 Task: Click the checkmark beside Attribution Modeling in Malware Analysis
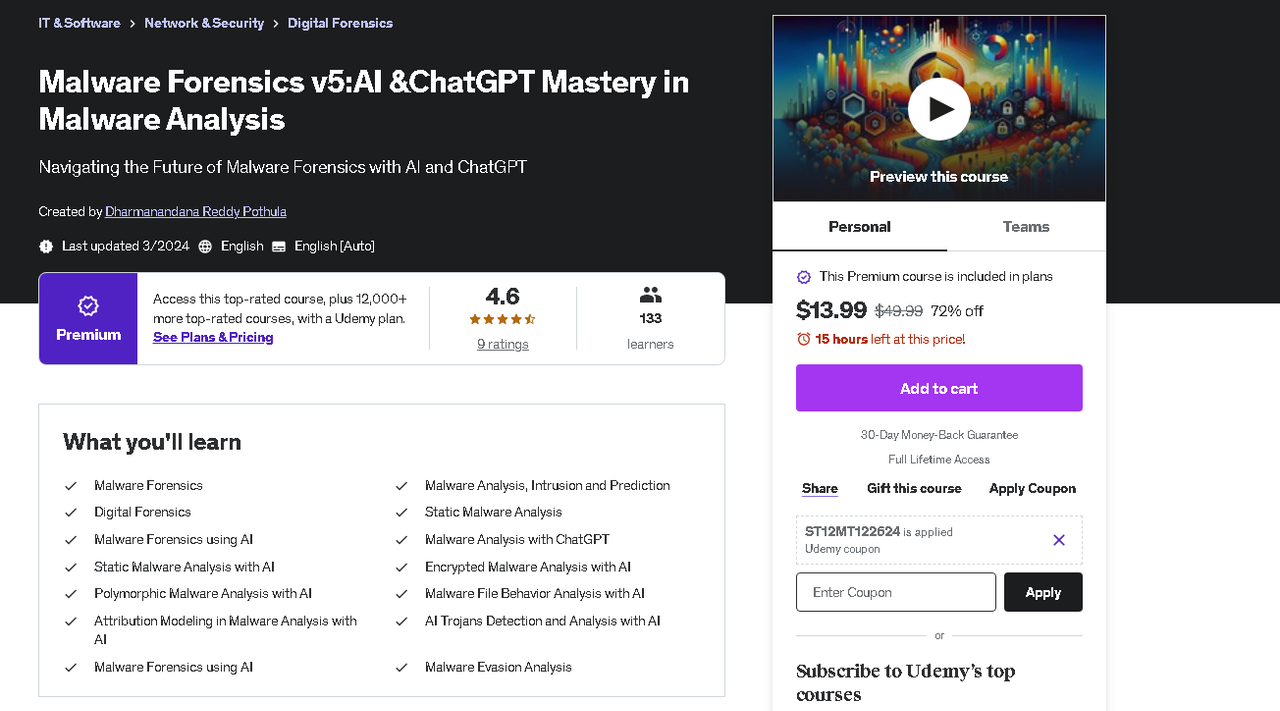(x=71, y=621)
